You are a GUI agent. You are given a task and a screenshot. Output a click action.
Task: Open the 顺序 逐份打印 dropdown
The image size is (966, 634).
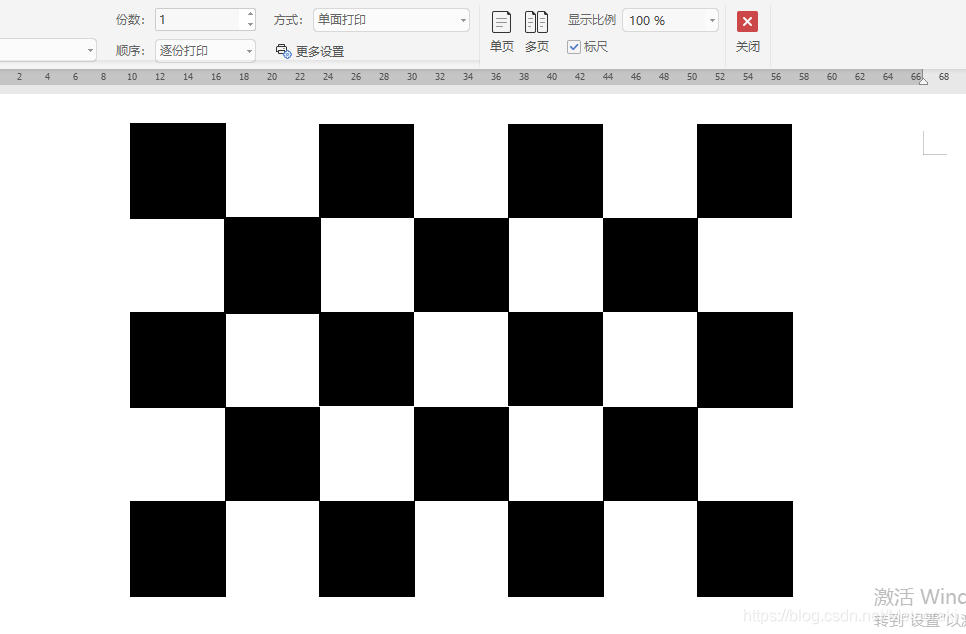(x=205, y=51)
